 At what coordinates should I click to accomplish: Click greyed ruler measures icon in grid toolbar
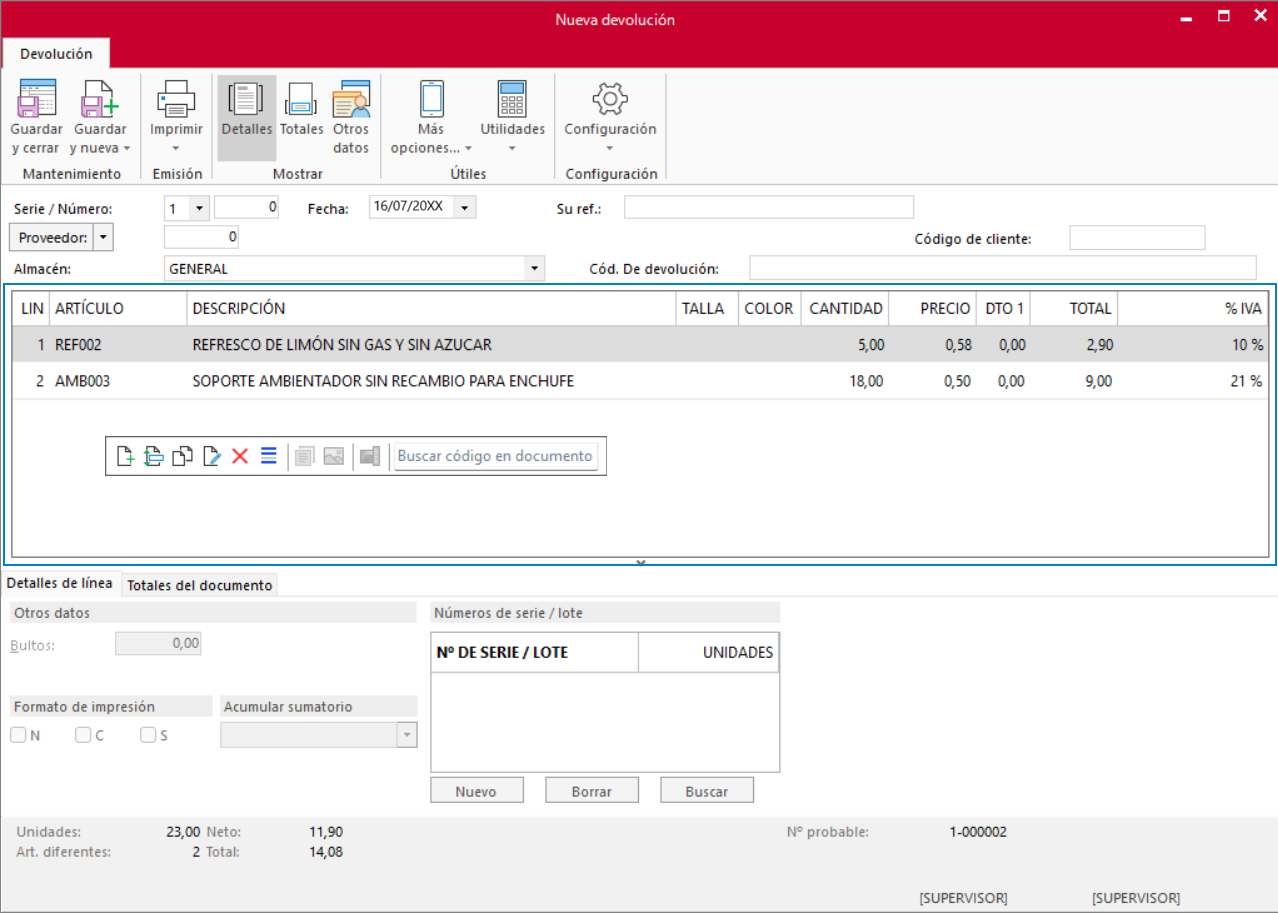(370, 456)
